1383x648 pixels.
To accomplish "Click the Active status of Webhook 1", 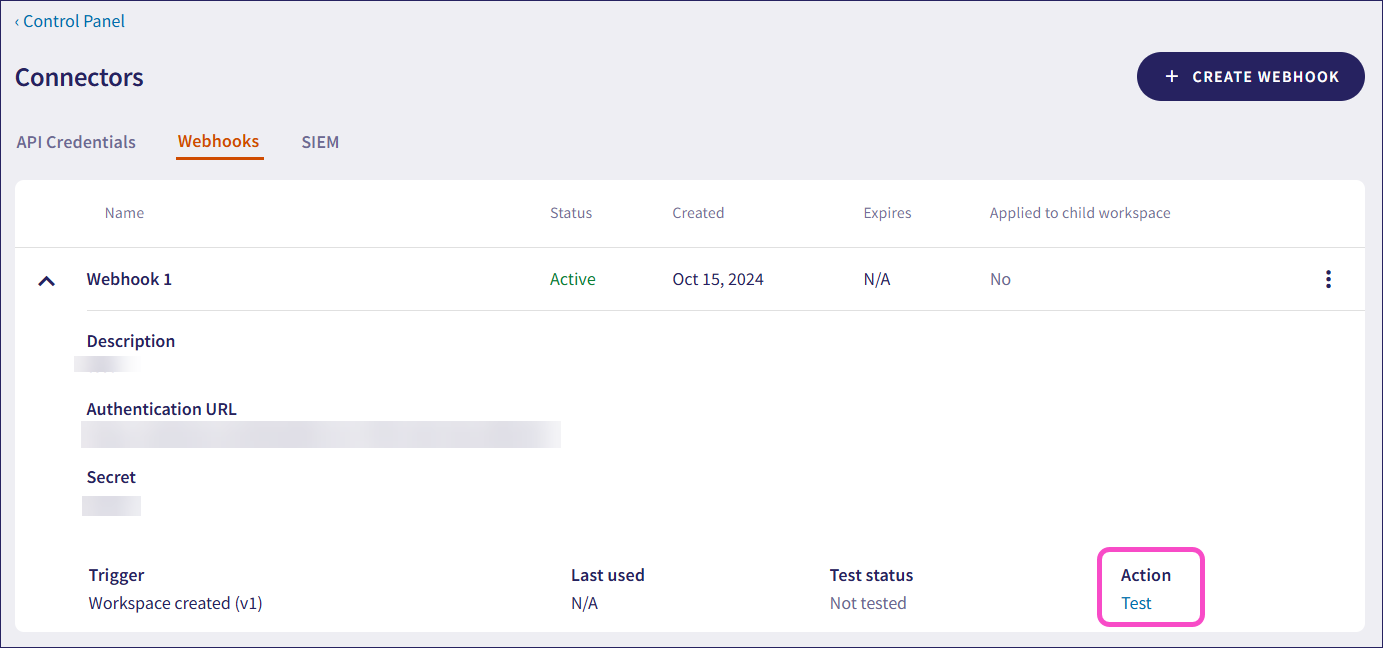I will tap(572, 279).
